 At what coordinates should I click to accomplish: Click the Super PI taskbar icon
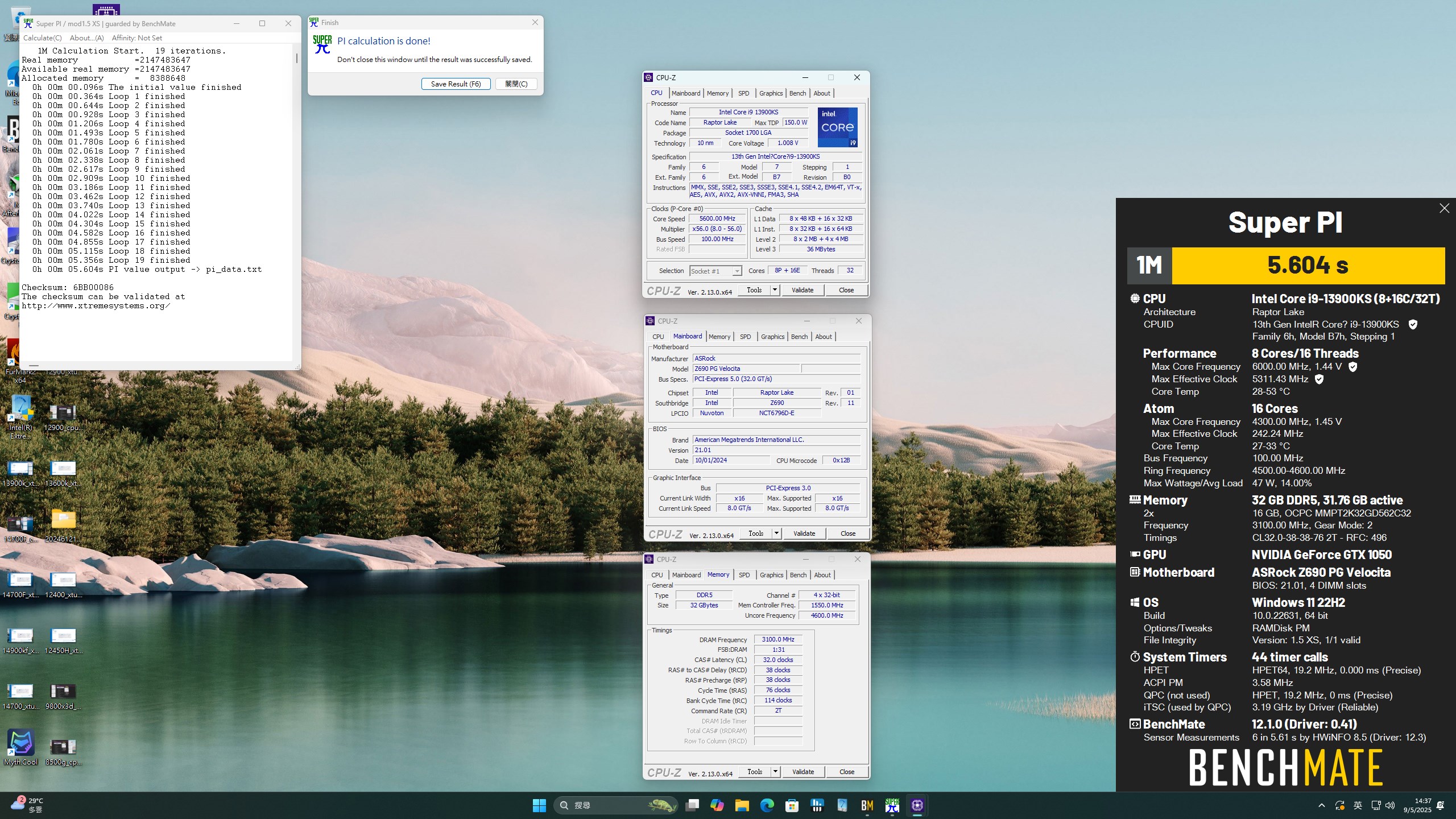click(x=892, y=805)
